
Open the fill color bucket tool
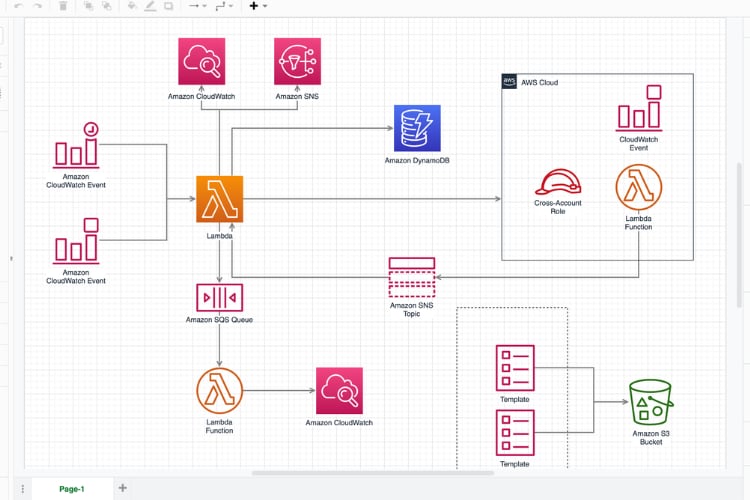point(132,6)
